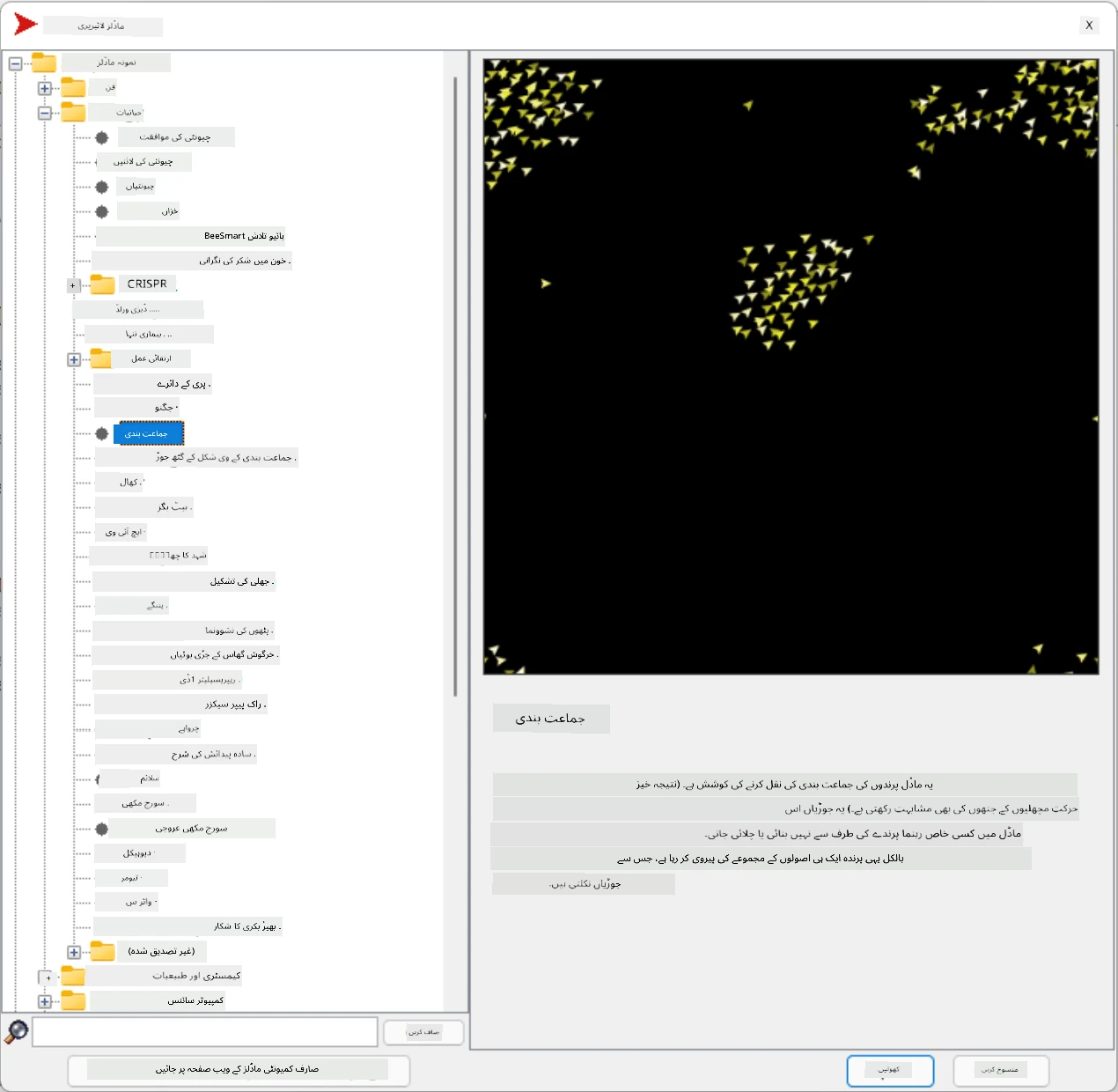This screenshot has width=1118, height=1092.
Task: Click the dot icon beside سورج مکھی عروجی
Action: (x=102, y=829)
